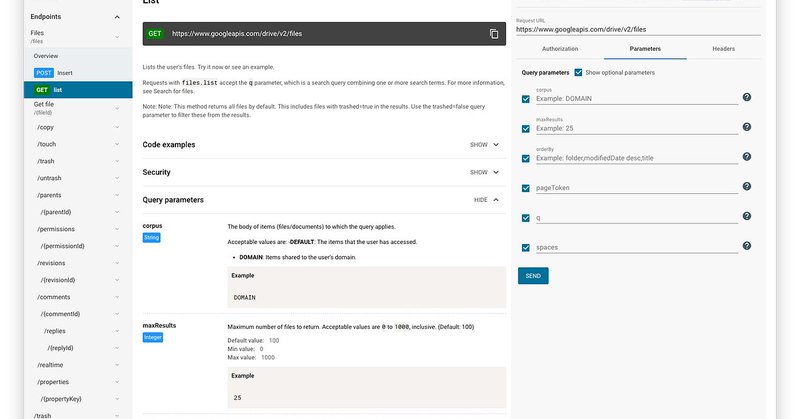800x419 pixels.
Task: Show the Code examples section
Action: pyautogui.click(x=484, y=145)
